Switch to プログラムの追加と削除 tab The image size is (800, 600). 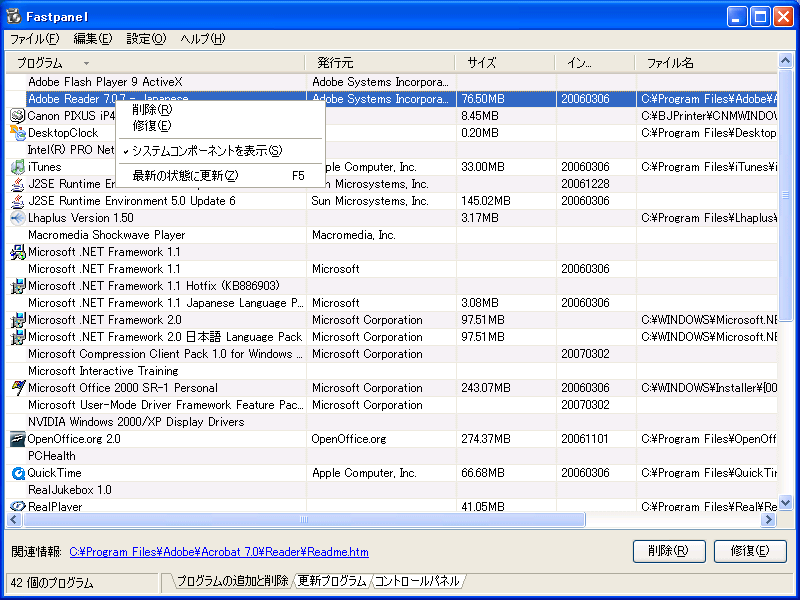232,581
